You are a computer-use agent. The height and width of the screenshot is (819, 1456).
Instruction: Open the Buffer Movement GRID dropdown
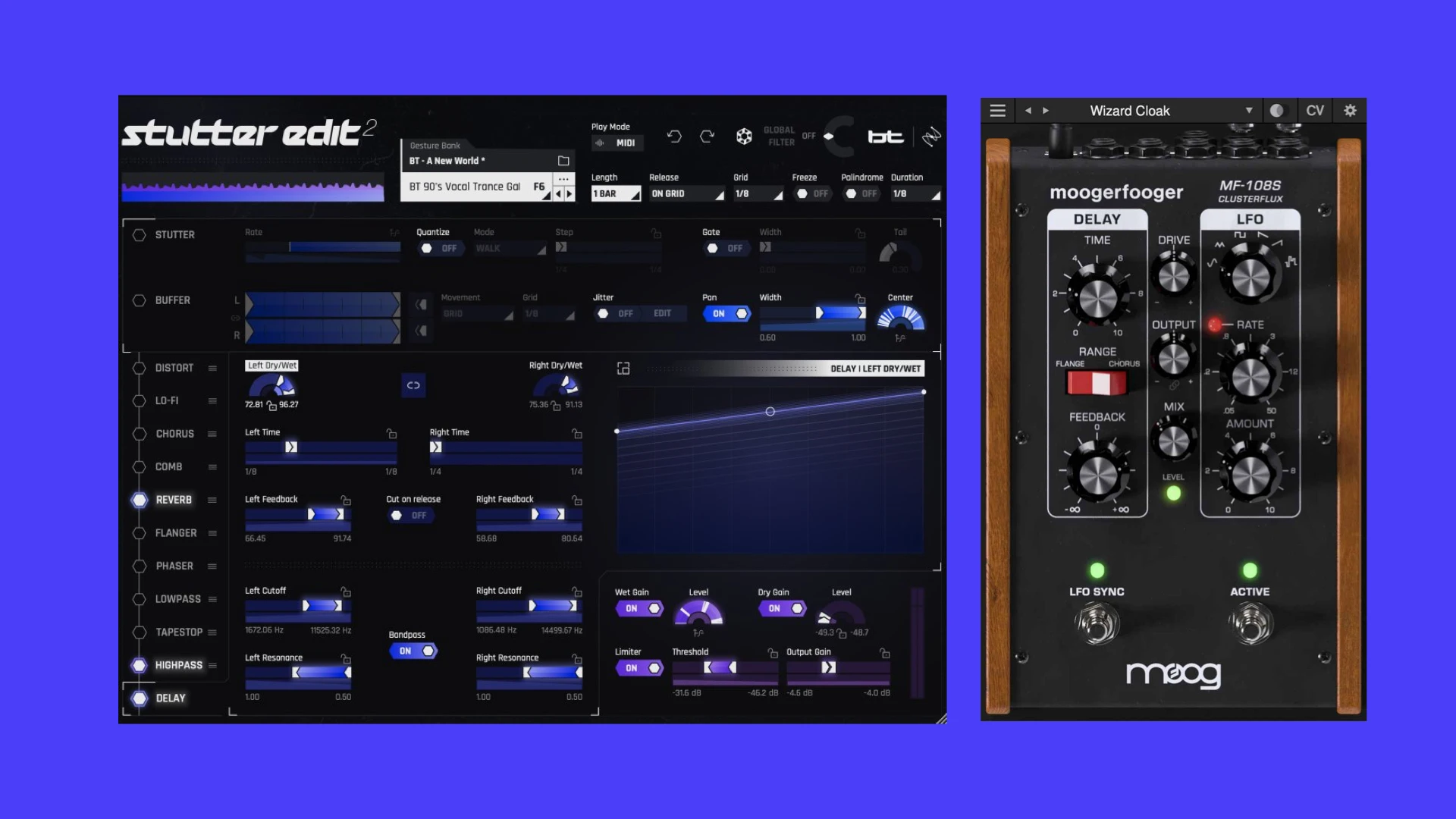pyautogui.click(x=477, y=314)
